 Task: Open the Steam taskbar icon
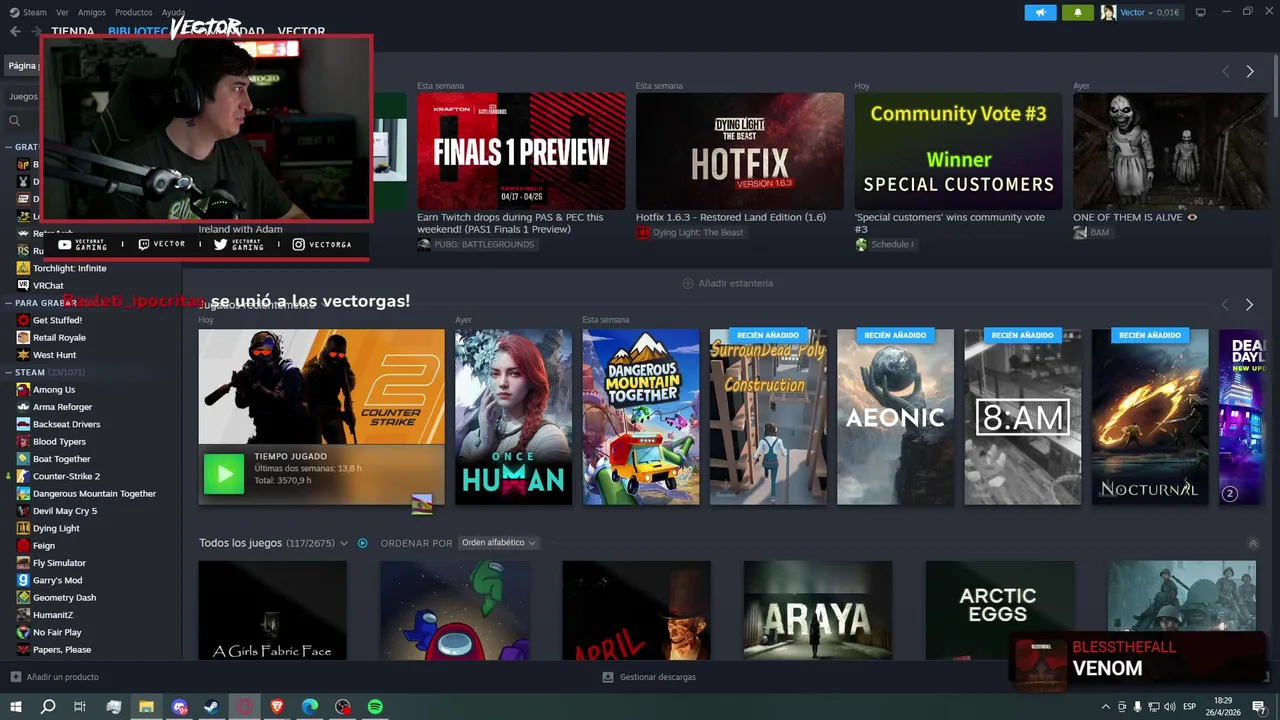point(212,706)
